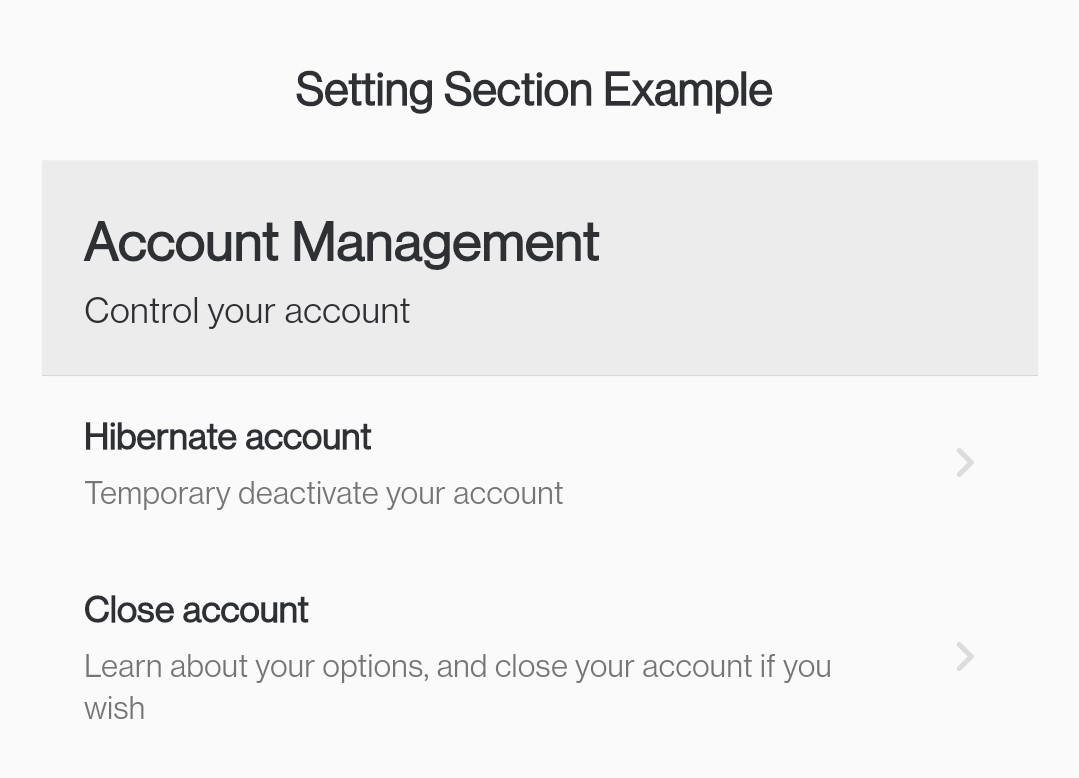Click the chevron beside Close account

(964, 657)
